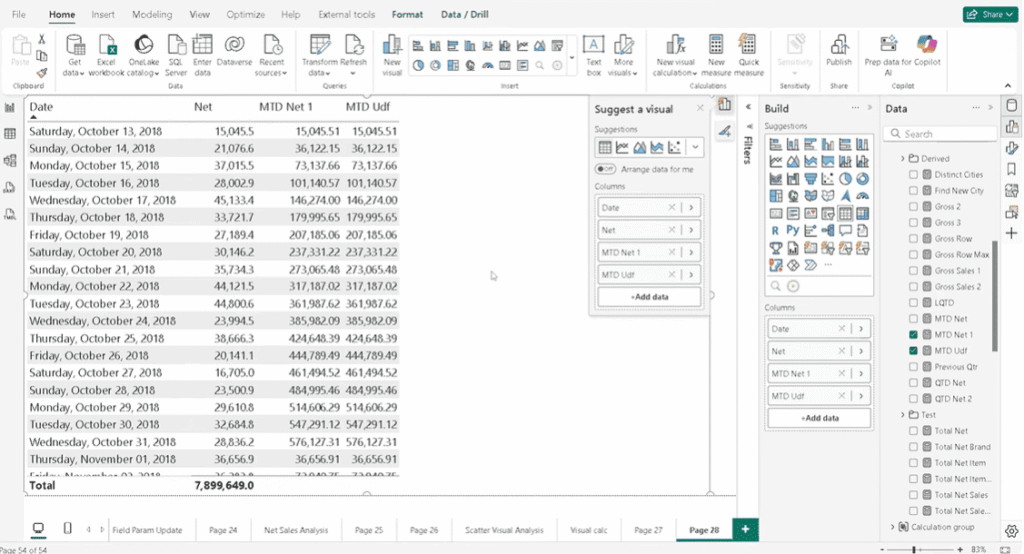Check the LQTD field
The width and height of the screenshot is (1024, 554).
pos(913,302)
